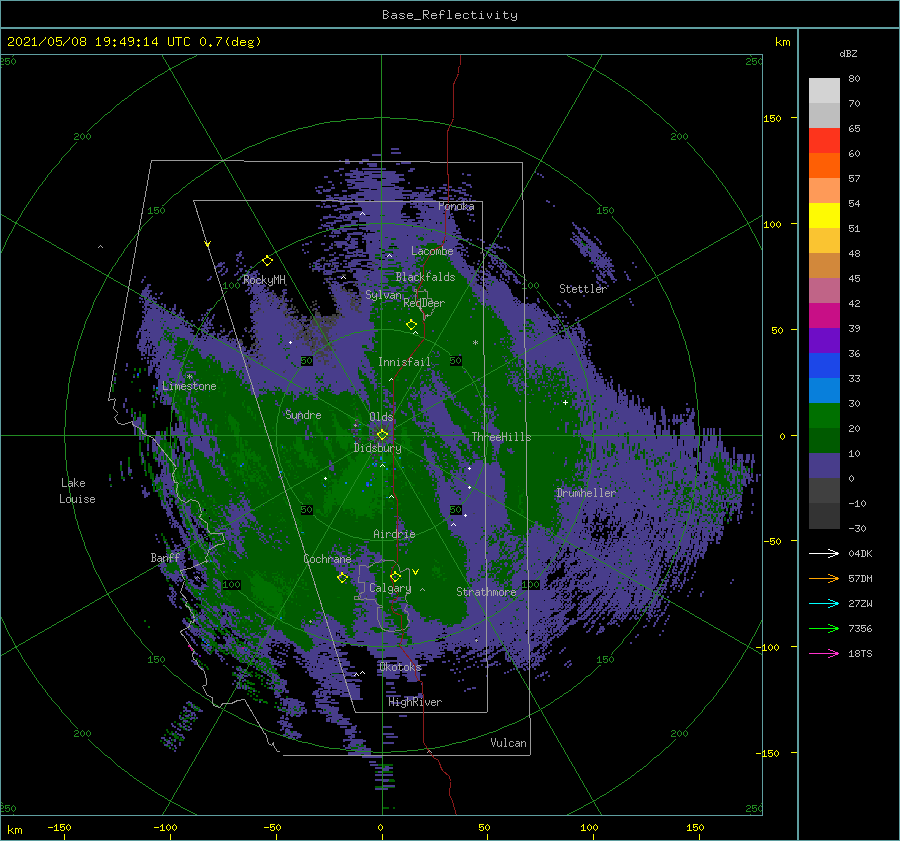This screenshot has width=900, height=841.
Task: Click the Blackfalds city label
Action: (425, 277)
